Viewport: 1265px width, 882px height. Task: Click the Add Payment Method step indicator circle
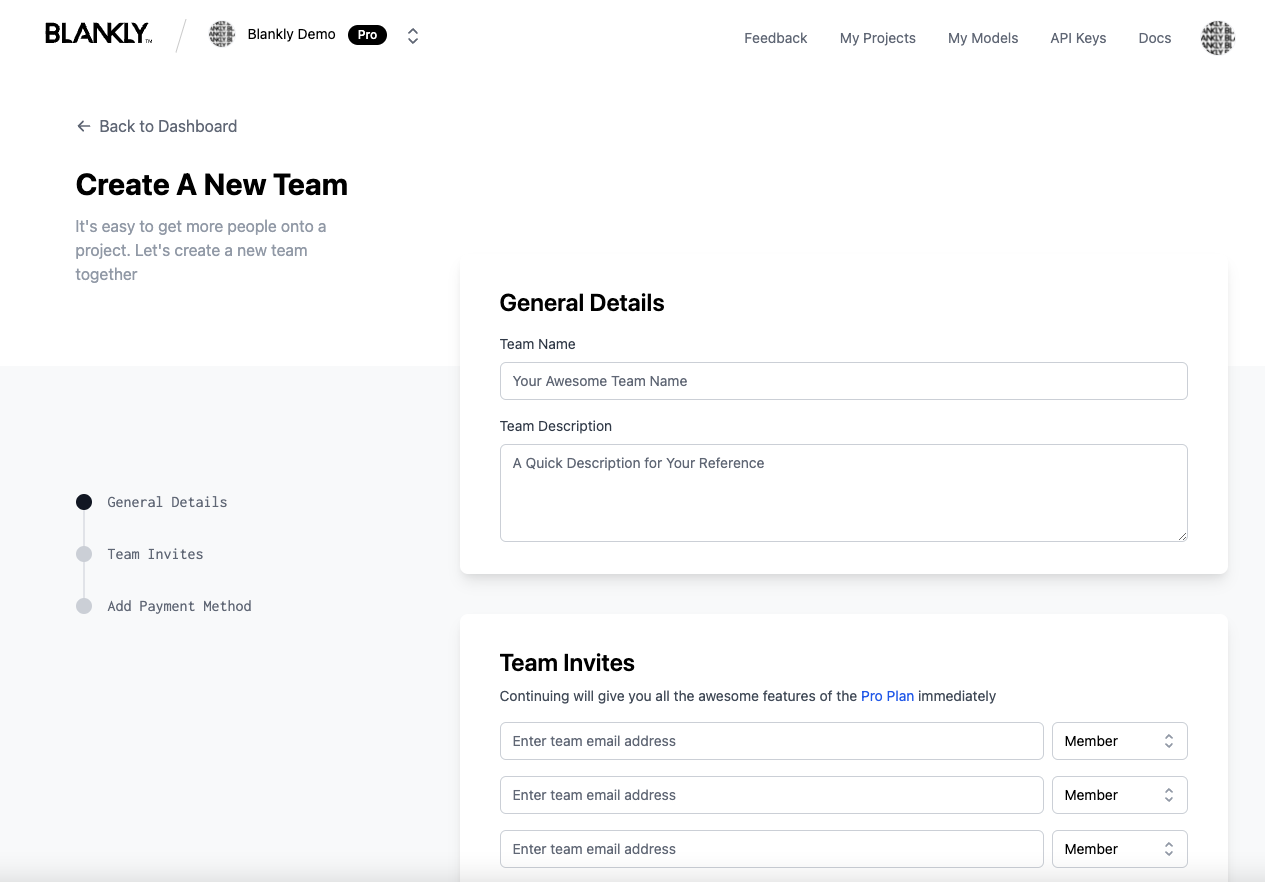click(84, 605)
